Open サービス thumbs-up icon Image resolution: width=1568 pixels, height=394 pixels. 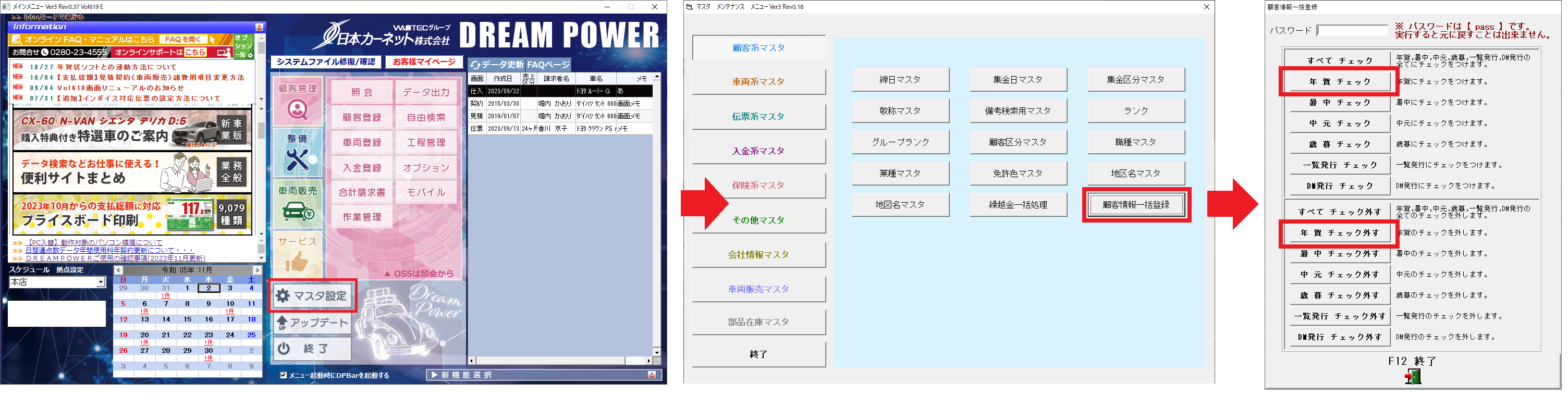[297, 254]
